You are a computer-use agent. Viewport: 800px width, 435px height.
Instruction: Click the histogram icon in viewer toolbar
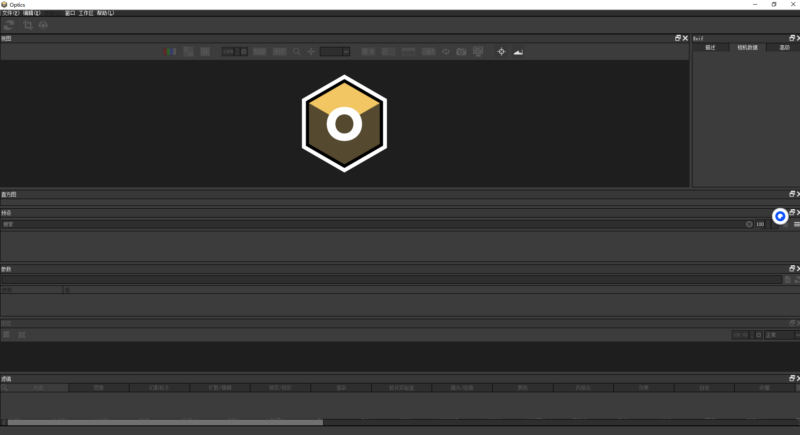(518, 51)
